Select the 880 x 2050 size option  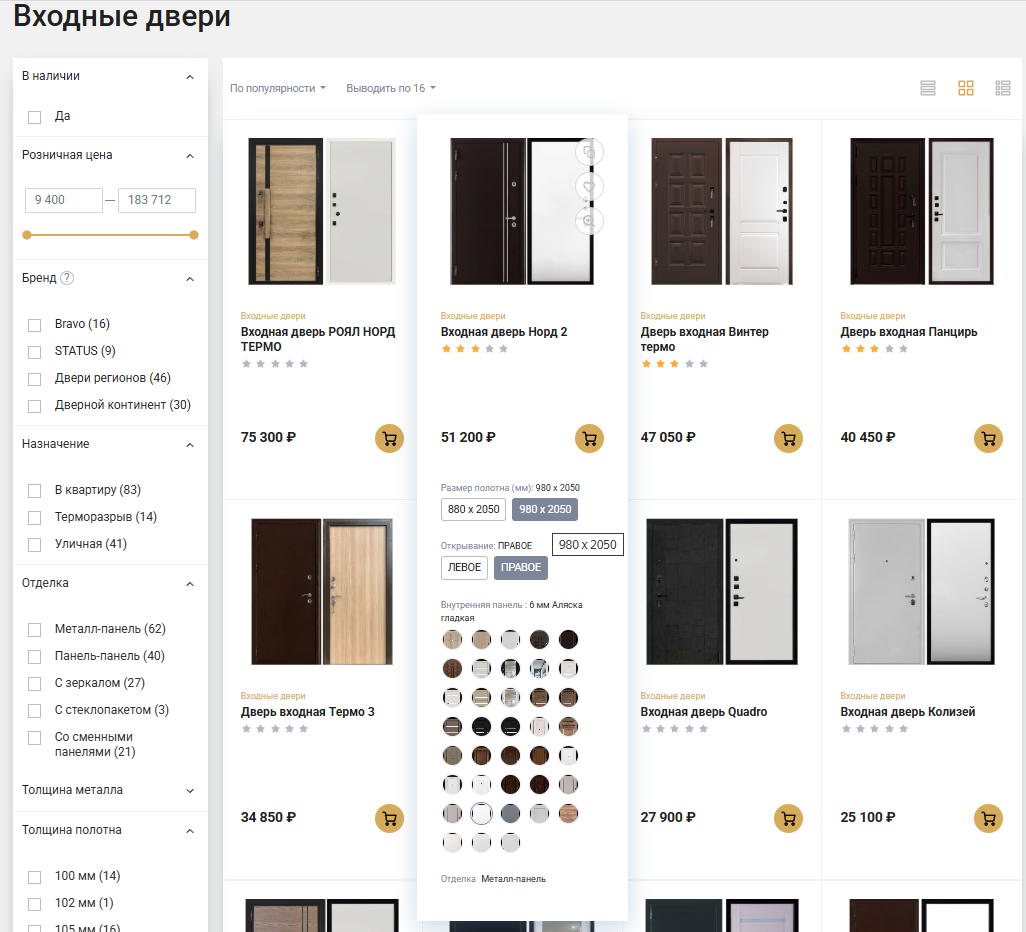click(x=473, y=510)
